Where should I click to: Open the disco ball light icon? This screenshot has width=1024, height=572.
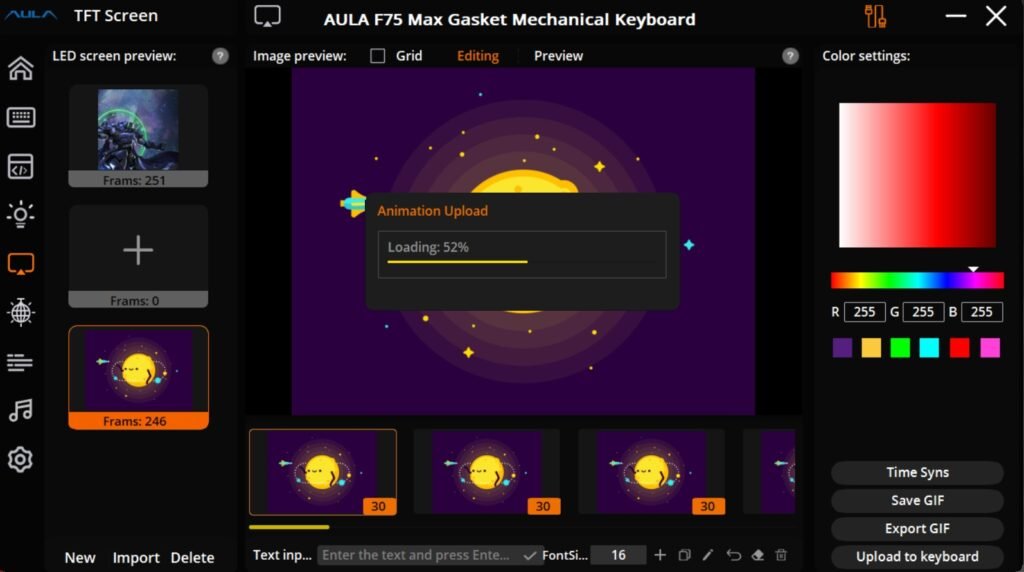(20, 312)
